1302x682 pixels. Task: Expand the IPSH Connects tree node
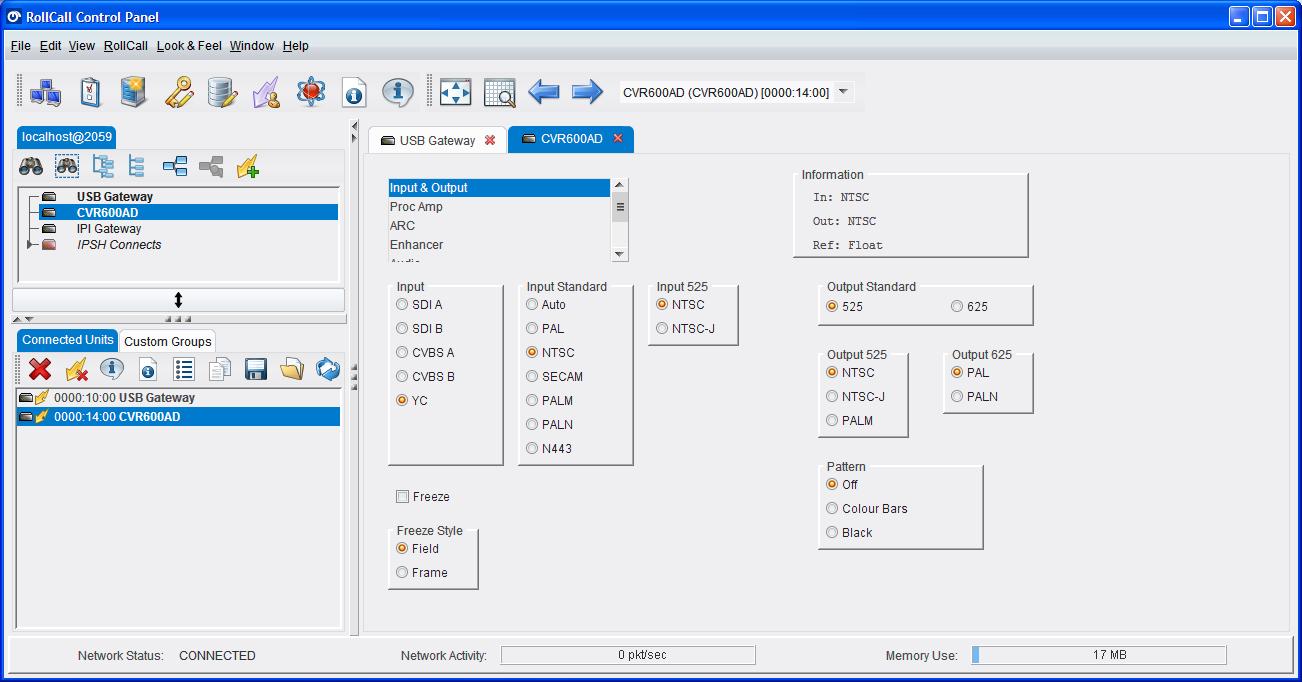tap(31, 245)
